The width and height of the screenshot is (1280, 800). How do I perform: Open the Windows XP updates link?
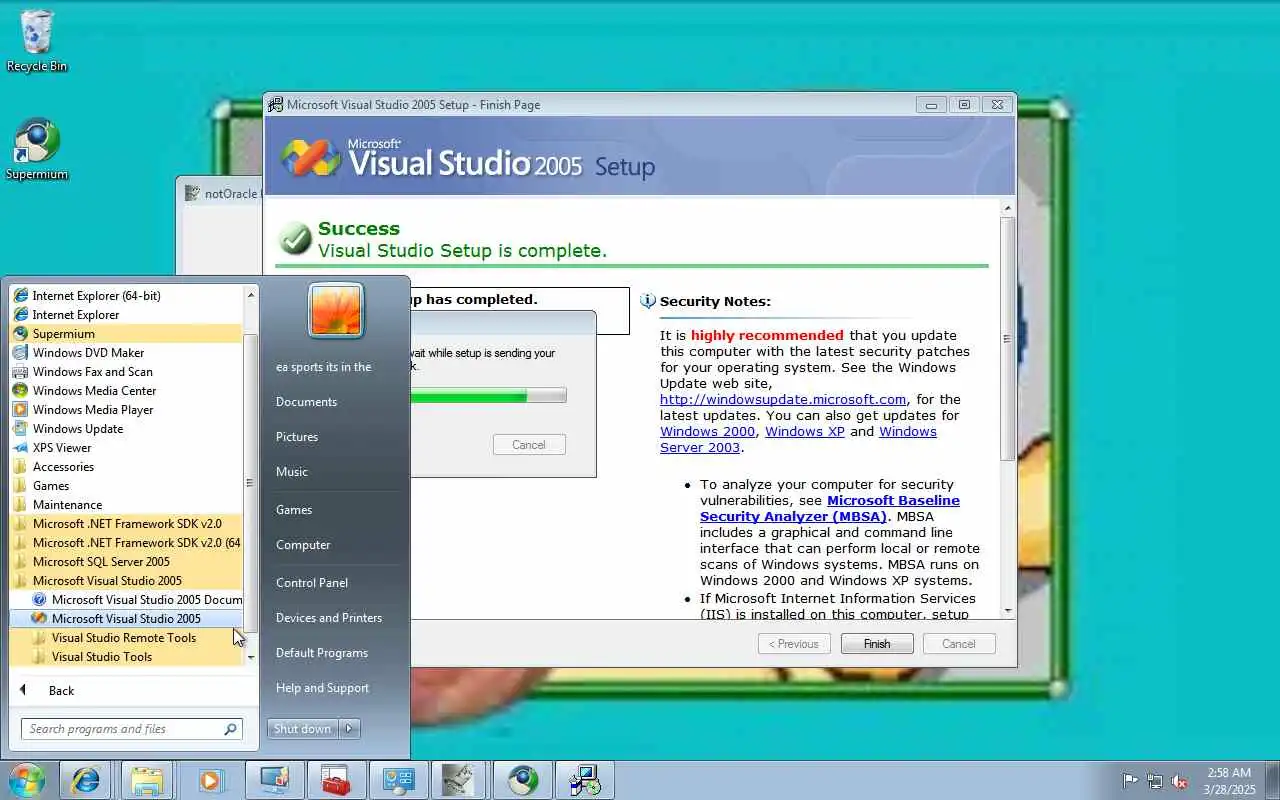click(x=805, y=431)
